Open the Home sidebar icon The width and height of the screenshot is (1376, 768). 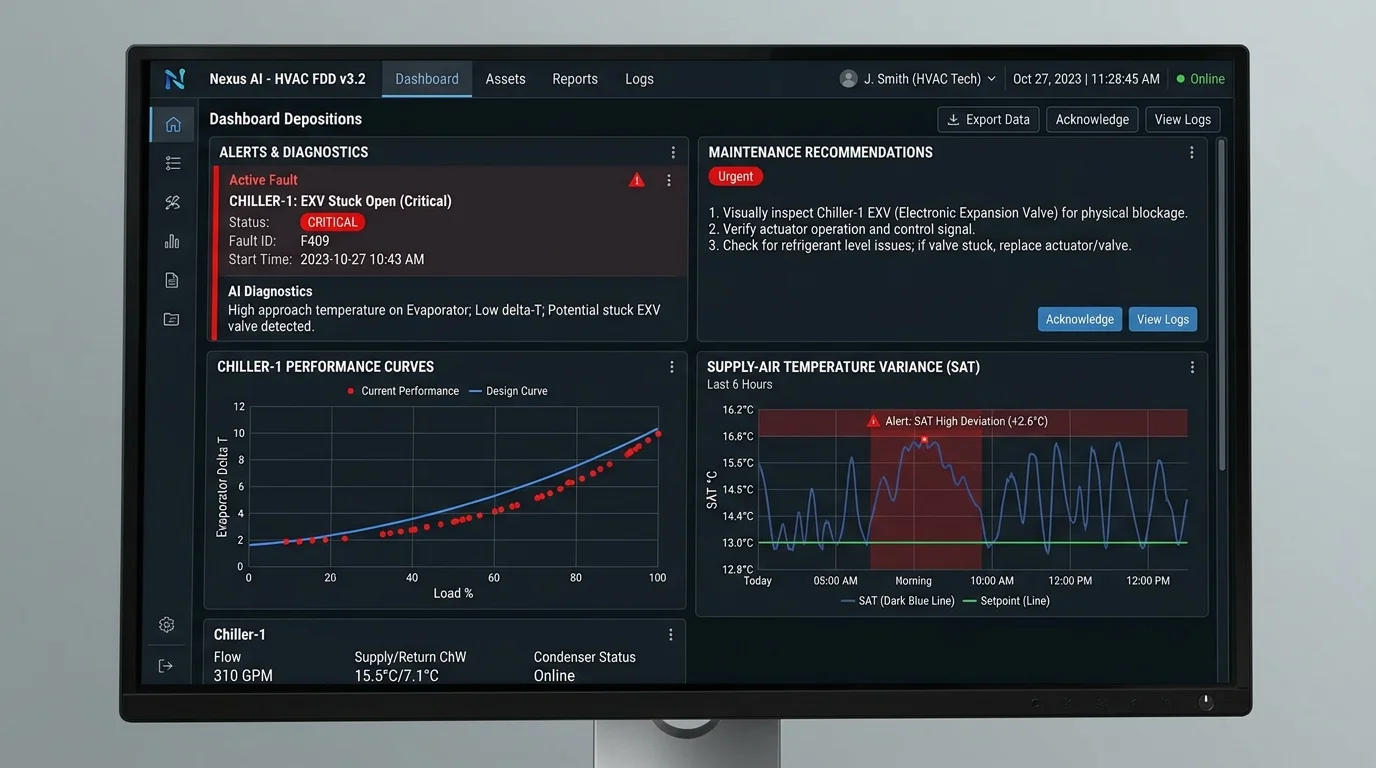(x=173, y=124)
